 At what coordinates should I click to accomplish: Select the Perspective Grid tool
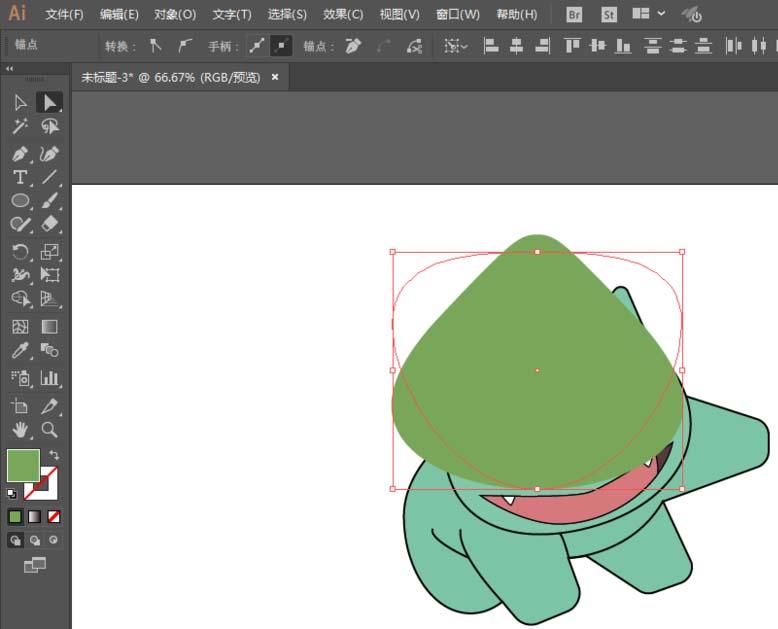coord(49,299)
